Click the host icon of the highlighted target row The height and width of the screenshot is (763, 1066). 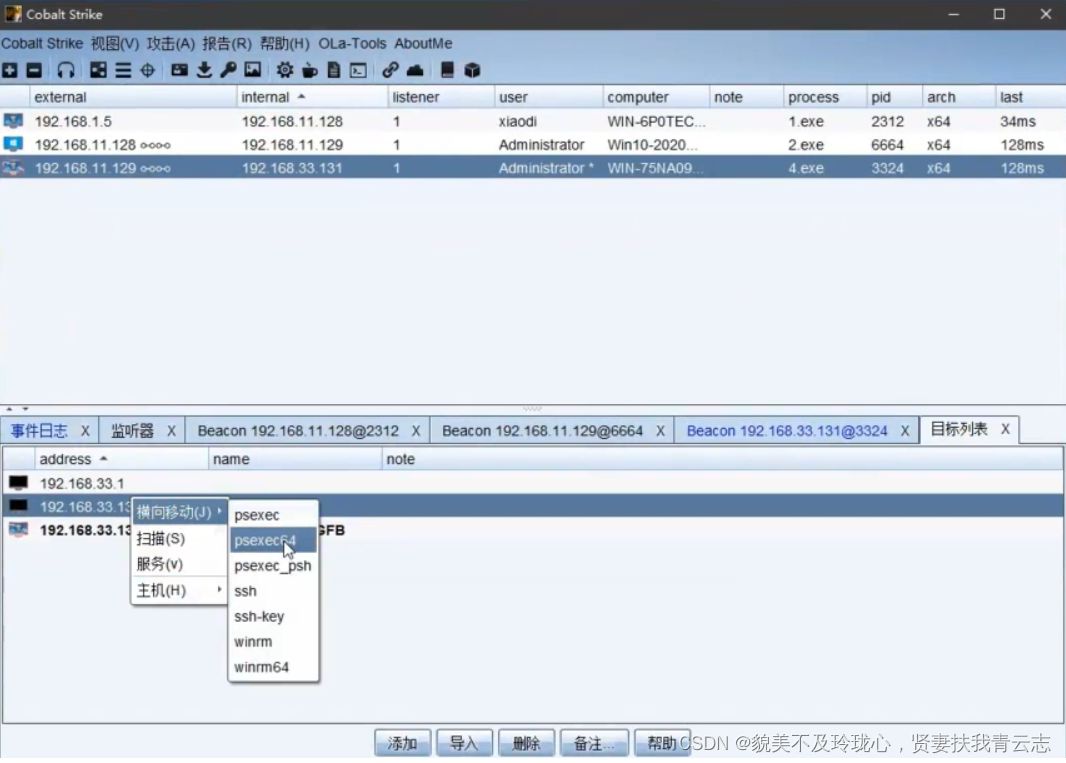pos(18,506)
